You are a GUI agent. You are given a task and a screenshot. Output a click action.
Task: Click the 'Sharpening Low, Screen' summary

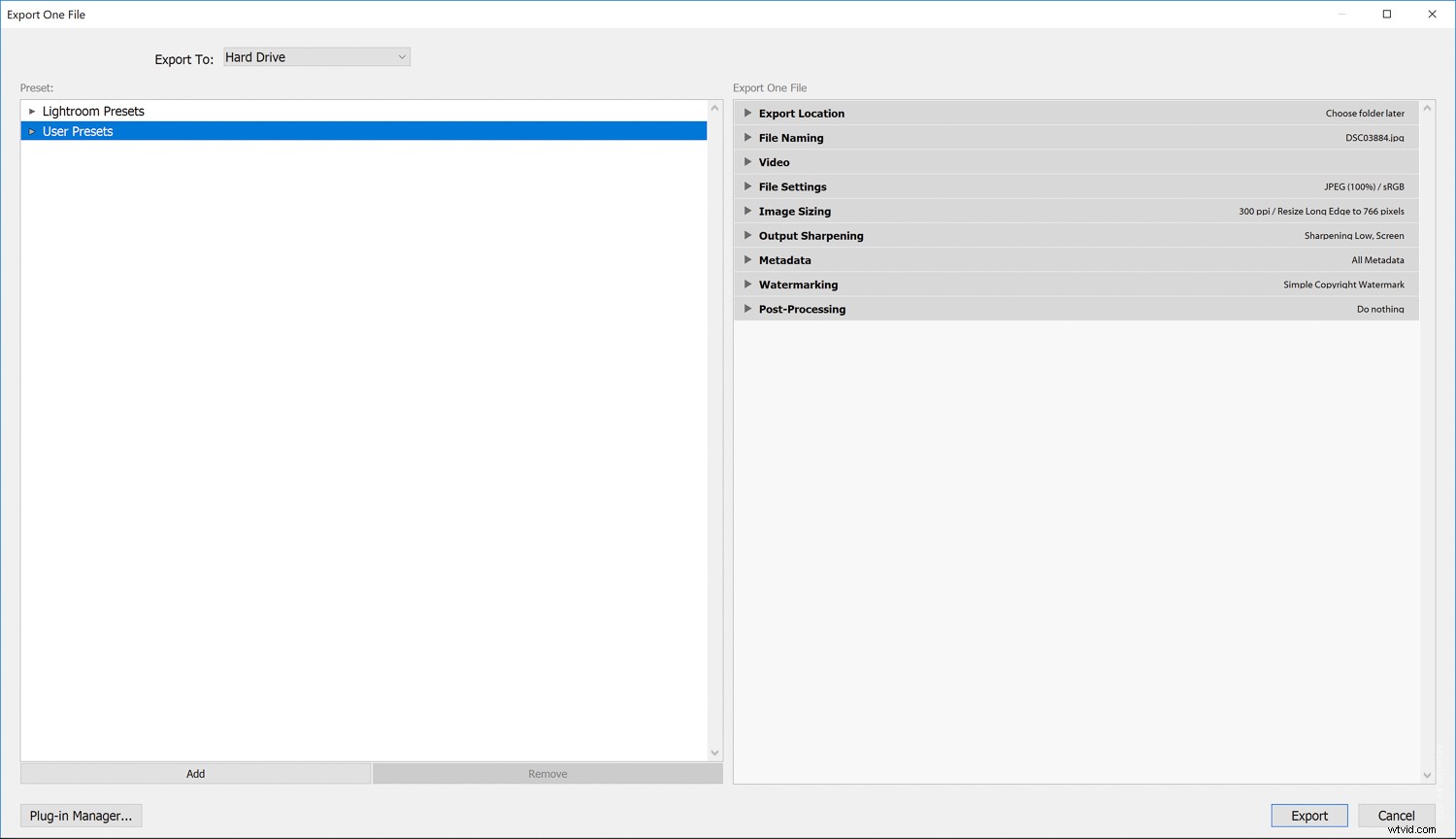[x=1354, y=236]
